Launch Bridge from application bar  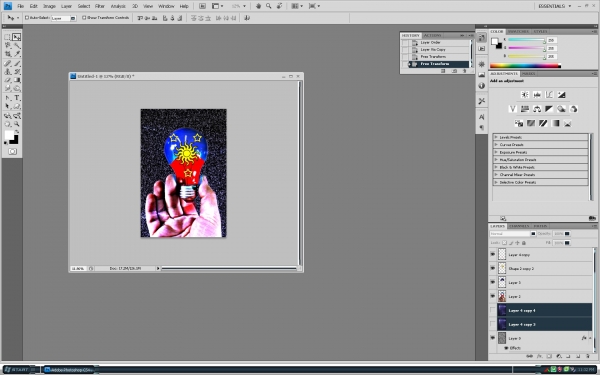(202, 6)
